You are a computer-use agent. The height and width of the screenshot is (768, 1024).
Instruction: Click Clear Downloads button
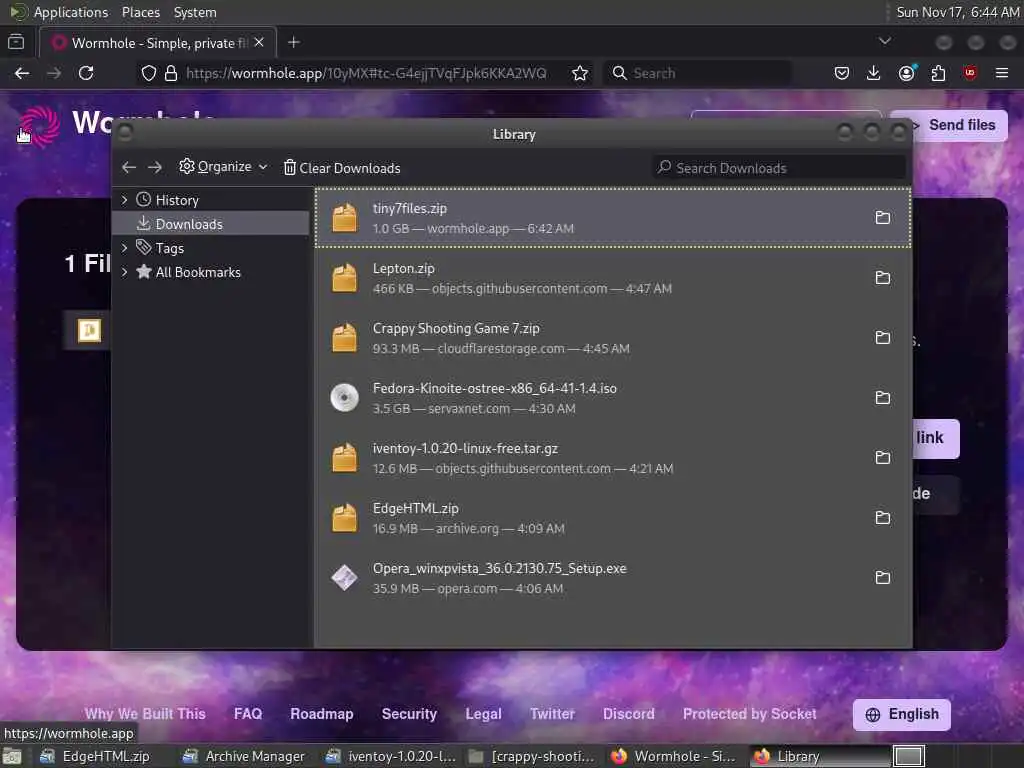tap(342, 168)
